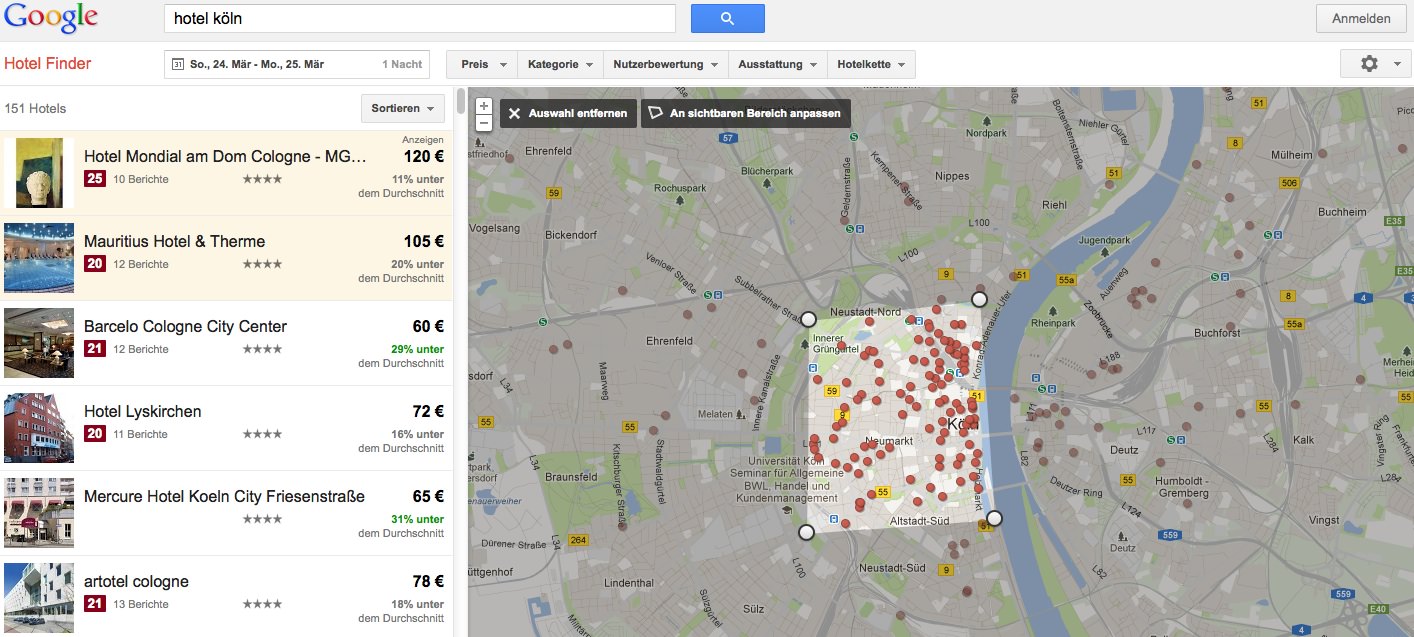The image size is (1414, 637).
Task: Open artotel cologne listing
Action: tap(136, 581)
